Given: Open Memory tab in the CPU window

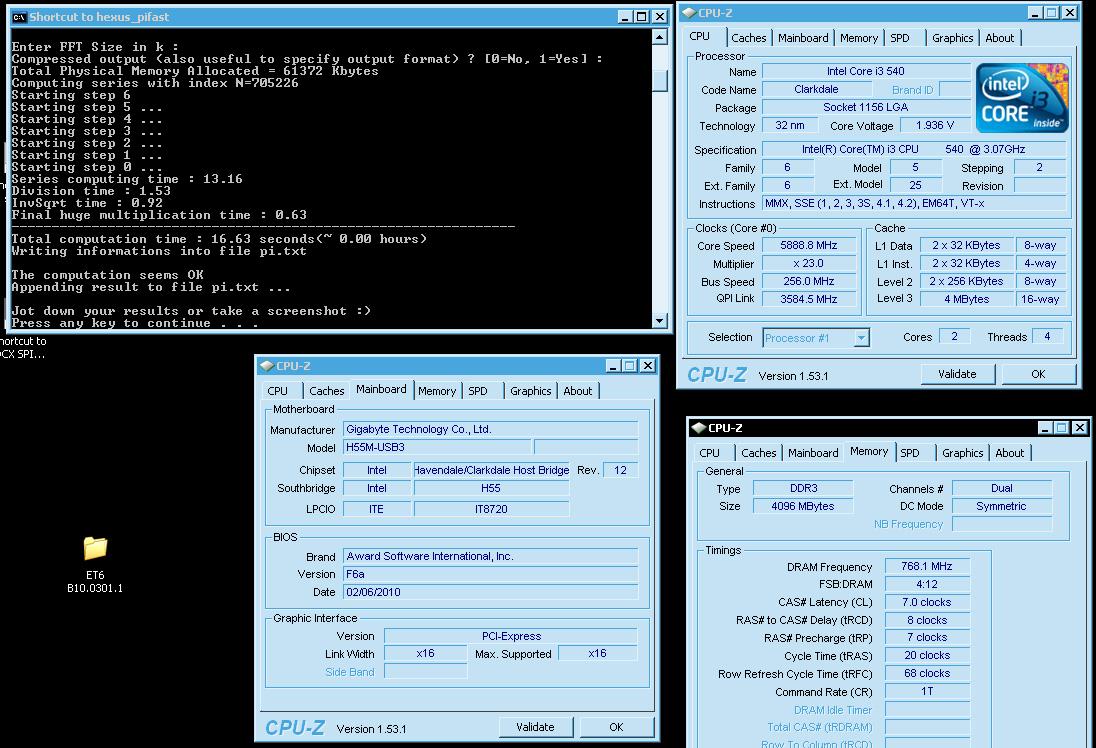Looking at the screenshot, I should click(x=859, y=38).
